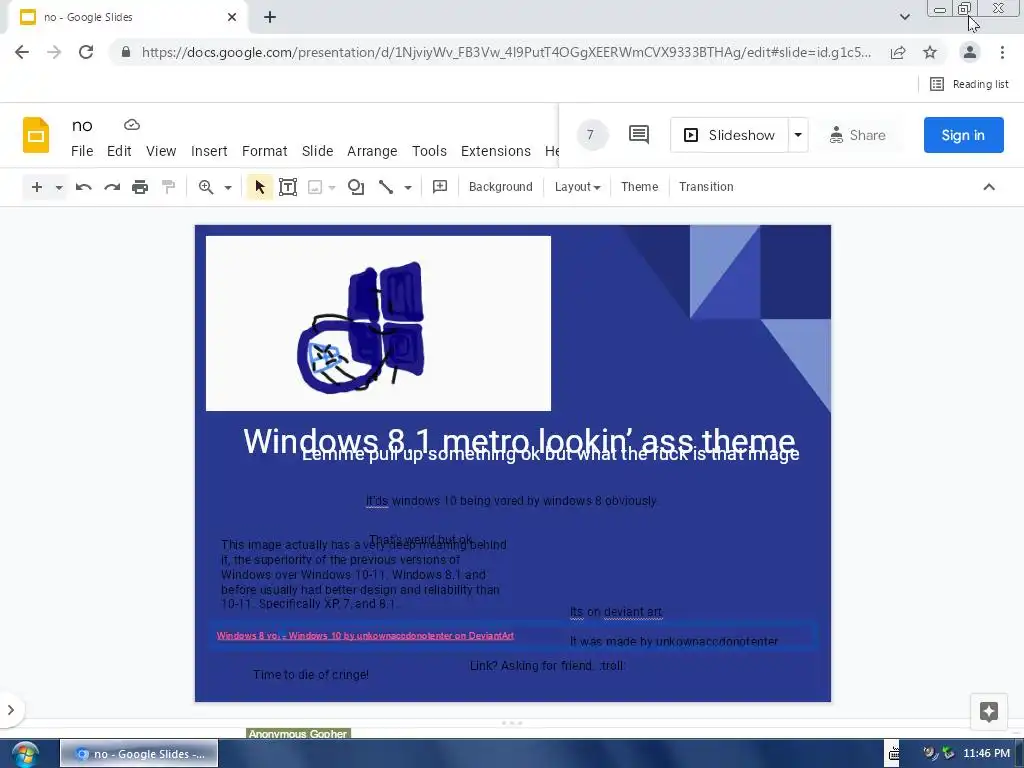Open the Slideshow options dropdown arrow
This screenshot has height=768, width=1024.
click(798, 135)
